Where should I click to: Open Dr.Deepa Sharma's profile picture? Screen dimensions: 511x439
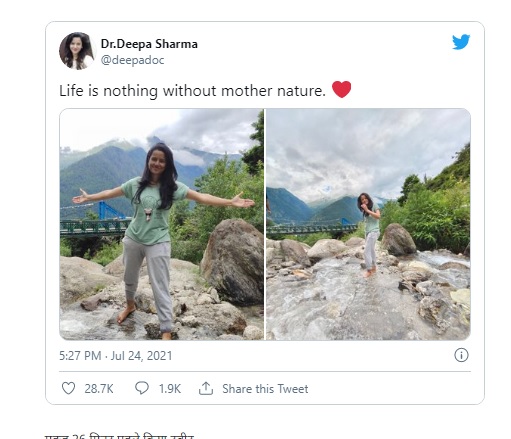coord(77,51)
